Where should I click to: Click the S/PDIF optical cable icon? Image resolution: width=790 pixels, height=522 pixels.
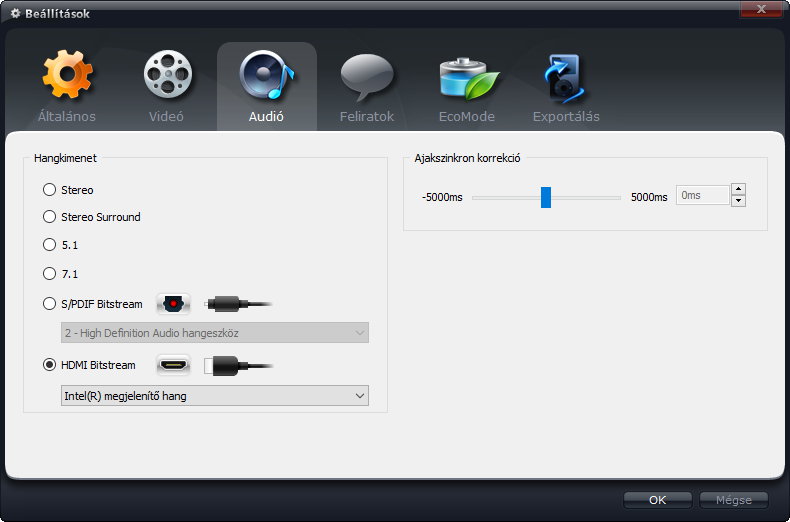[238, 304]
